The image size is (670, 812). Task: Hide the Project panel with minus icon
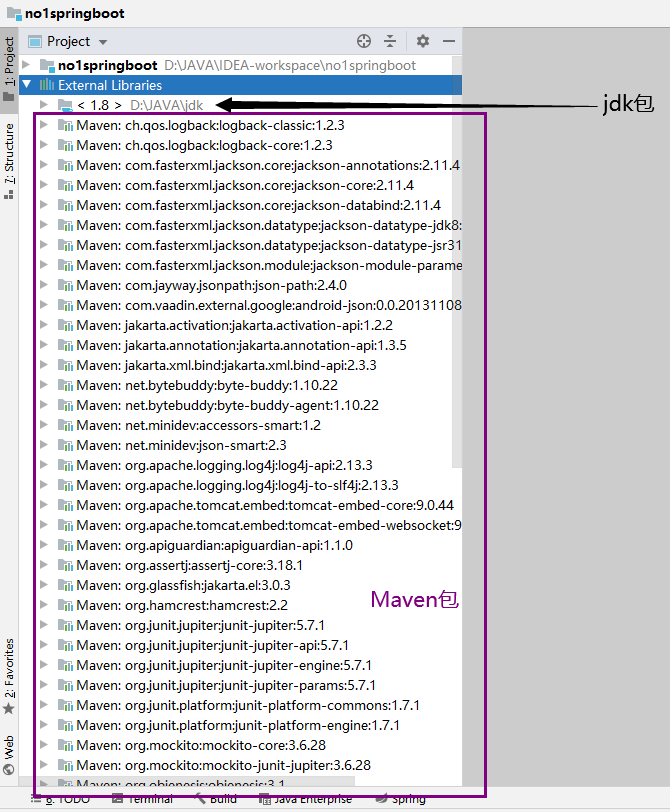(x=449, y=41)
